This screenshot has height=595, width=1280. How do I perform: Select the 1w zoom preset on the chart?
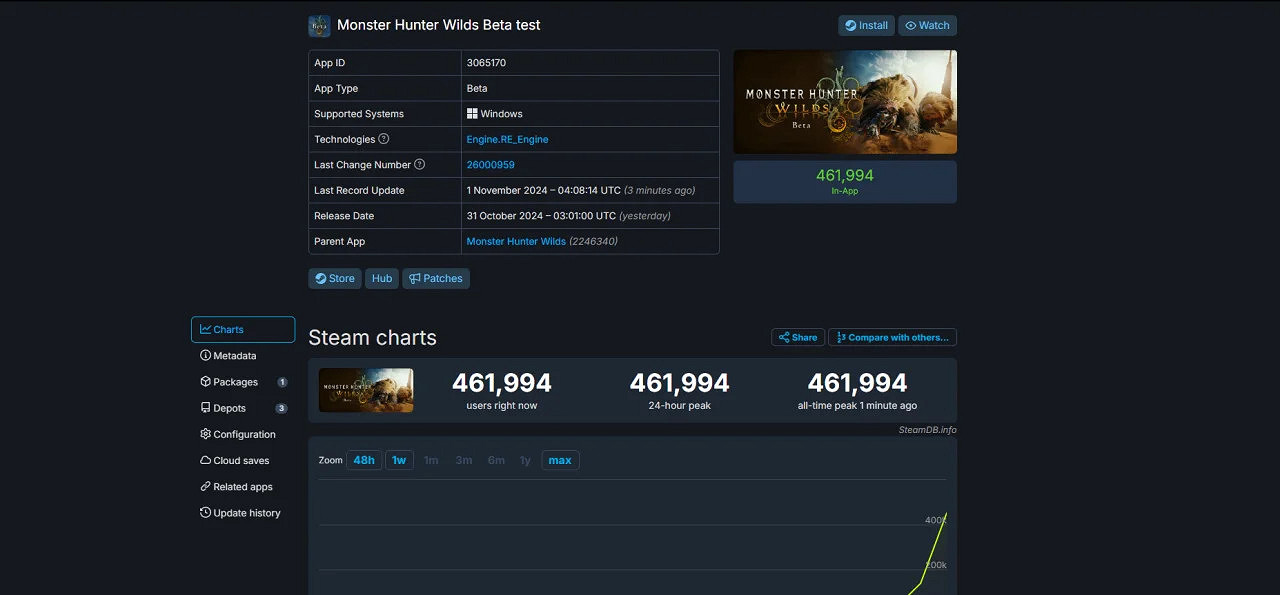[398, 459]
